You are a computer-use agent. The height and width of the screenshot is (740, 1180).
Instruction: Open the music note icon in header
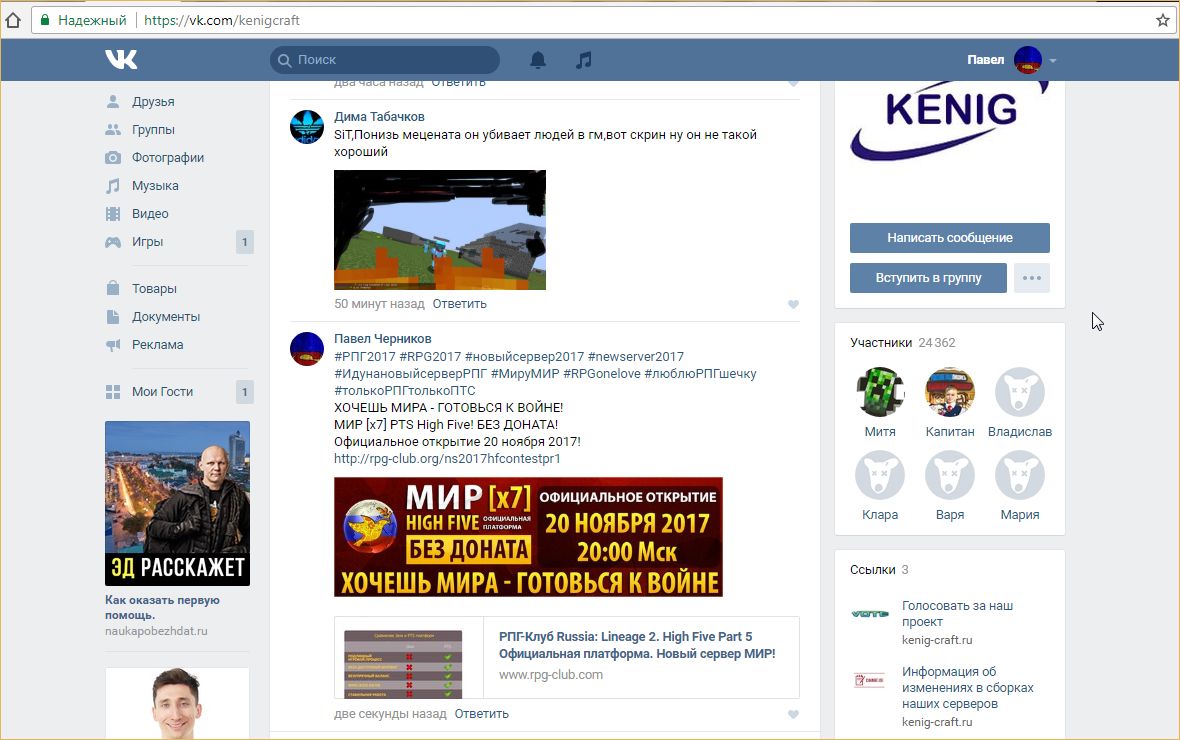(584, 60)
